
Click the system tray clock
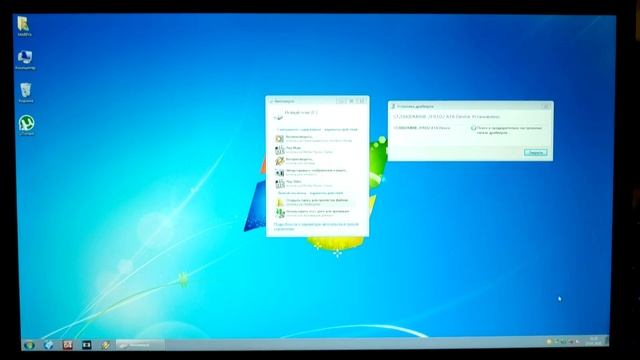(592, 341)
